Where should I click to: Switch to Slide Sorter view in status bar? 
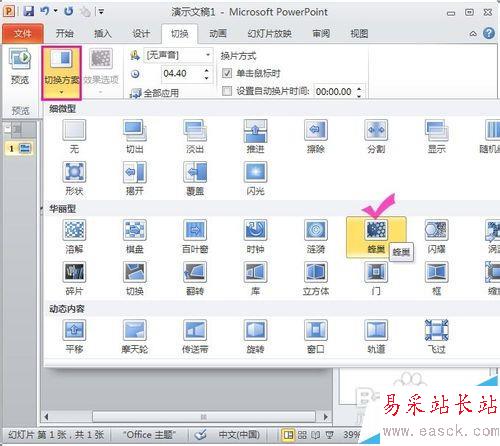[x=302, y=435]
